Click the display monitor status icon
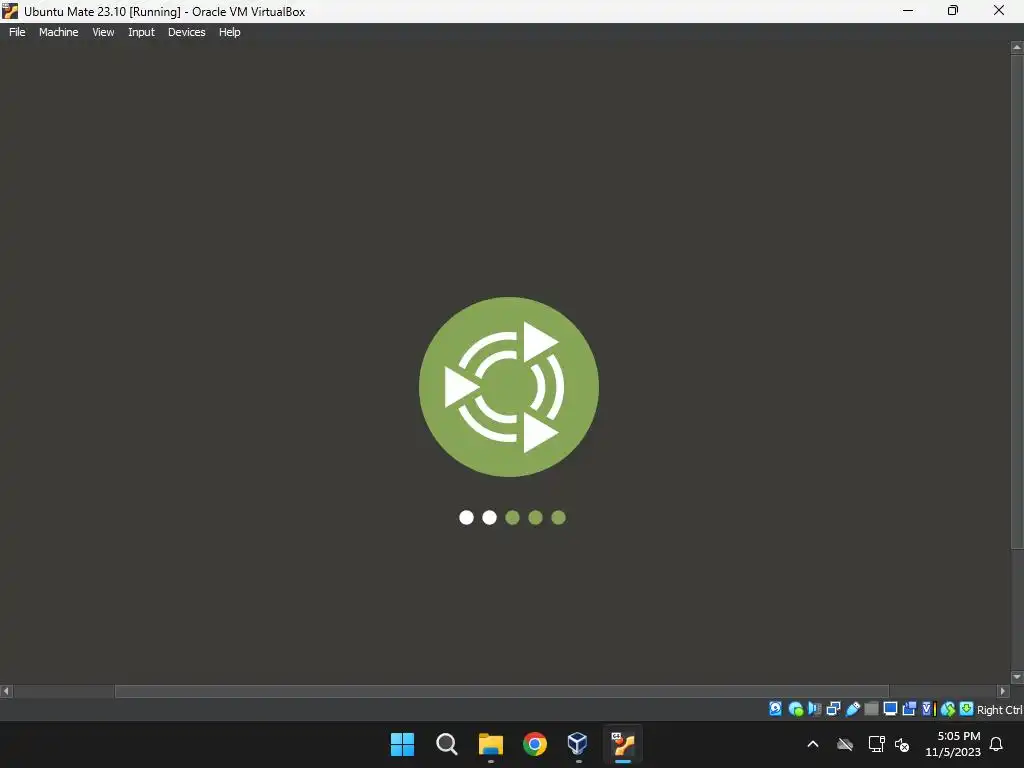 890,709
